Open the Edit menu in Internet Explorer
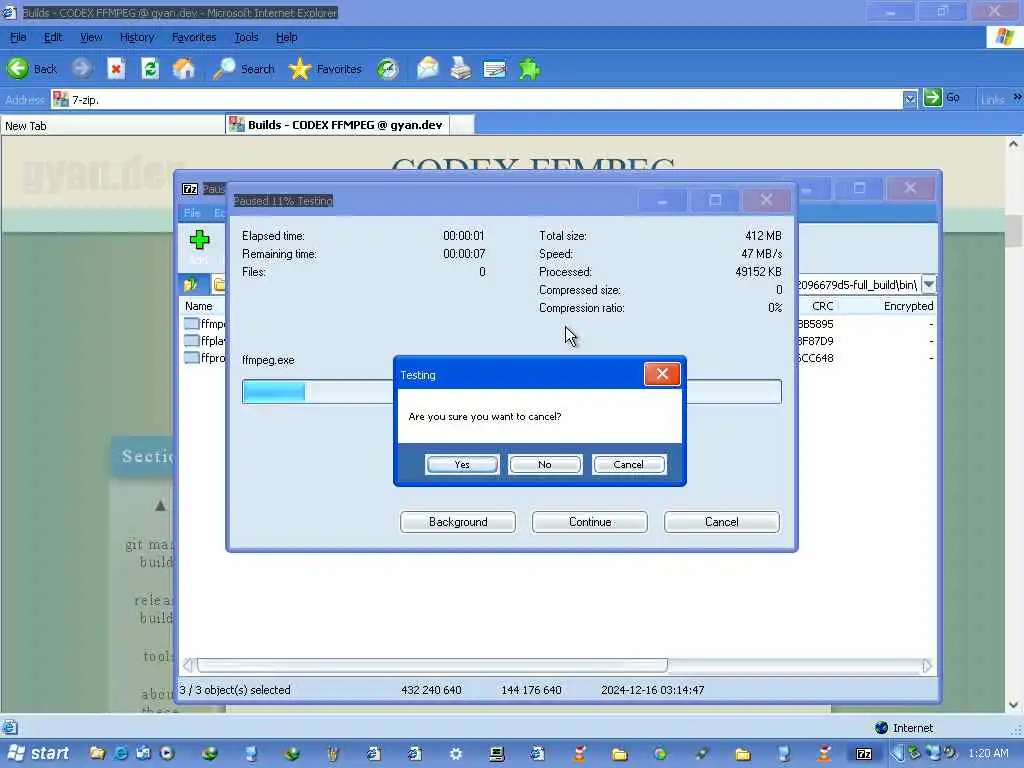 (x=53, y=37)
